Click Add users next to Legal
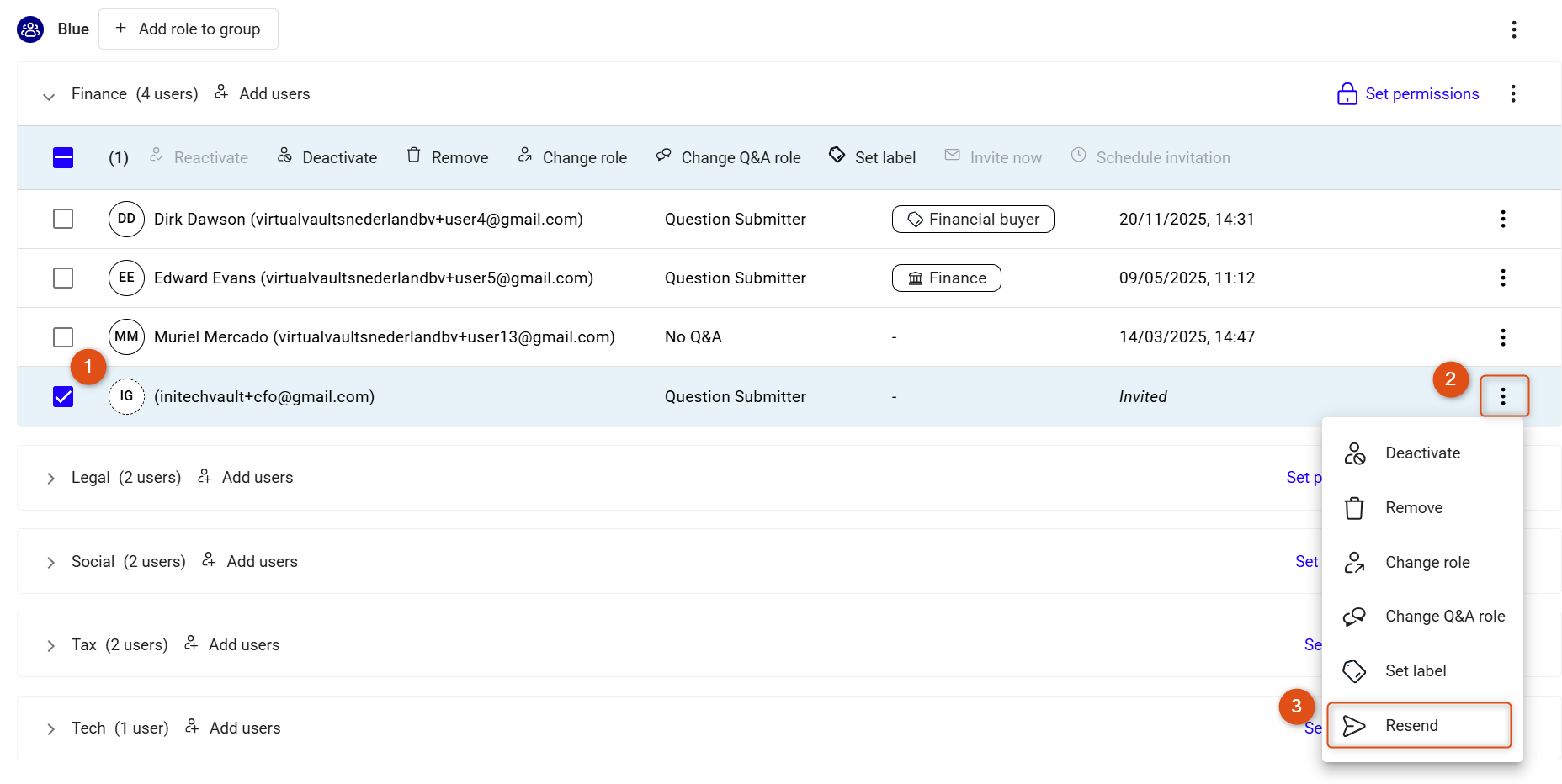1562x784 pixels. (245, 477)
